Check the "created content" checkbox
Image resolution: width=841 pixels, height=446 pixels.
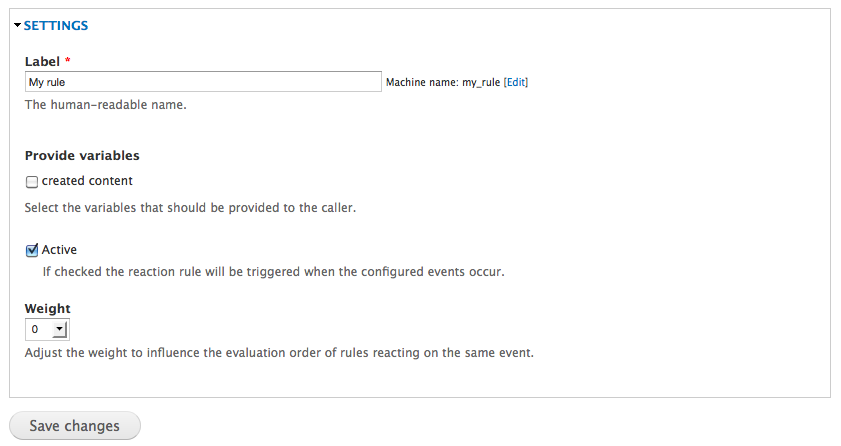[32, 182]
